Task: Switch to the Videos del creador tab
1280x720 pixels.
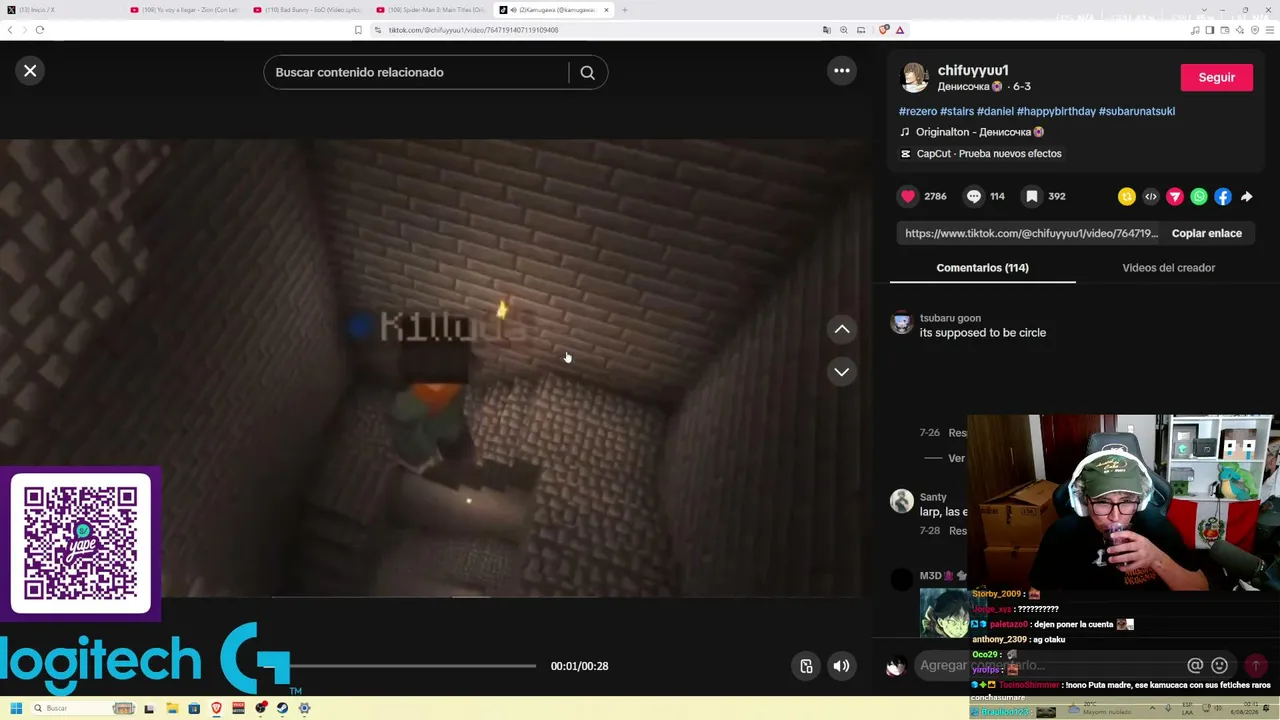Action: [1168, 268]
